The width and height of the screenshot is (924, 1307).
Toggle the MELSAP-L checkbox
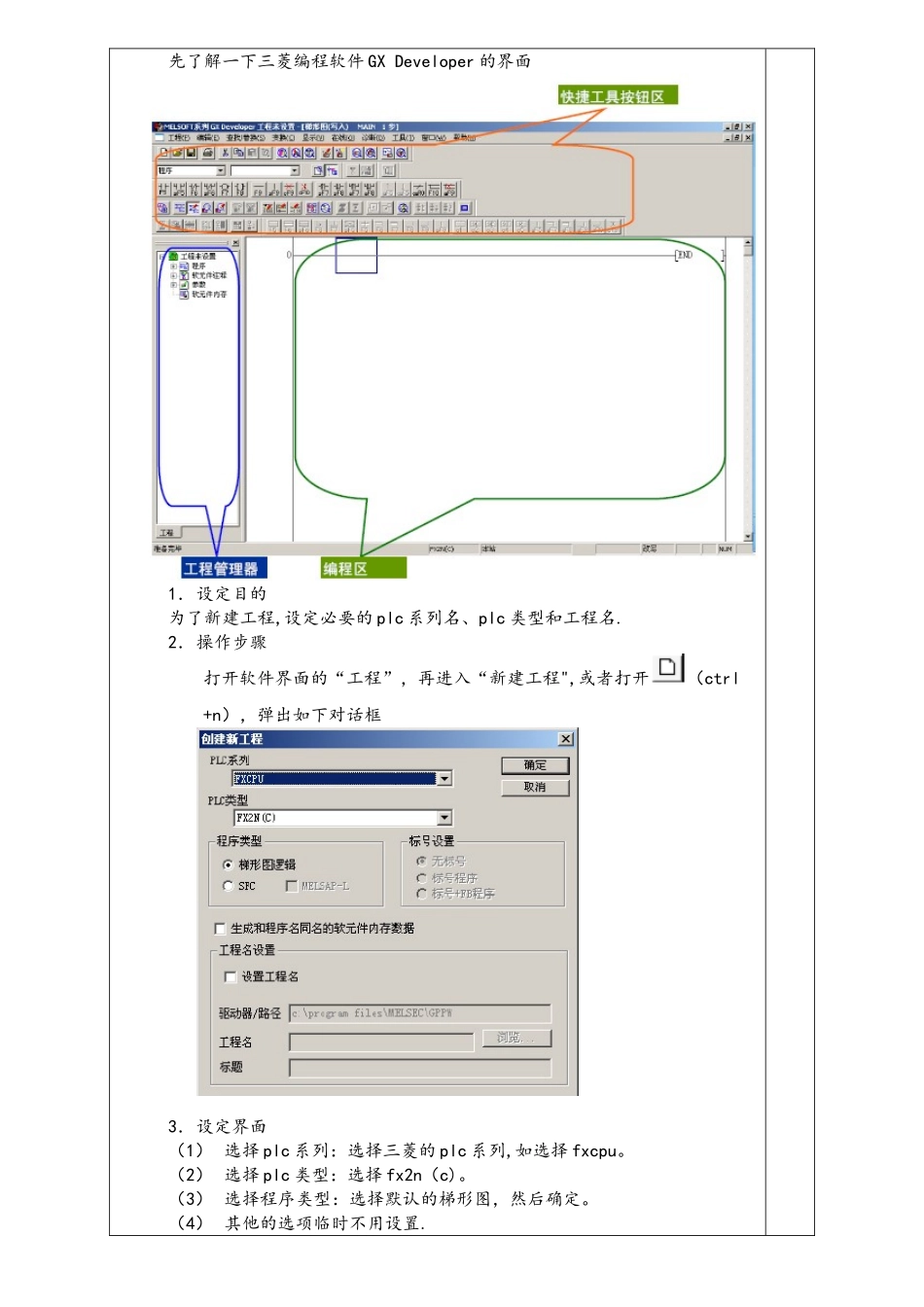coord(291,886)
